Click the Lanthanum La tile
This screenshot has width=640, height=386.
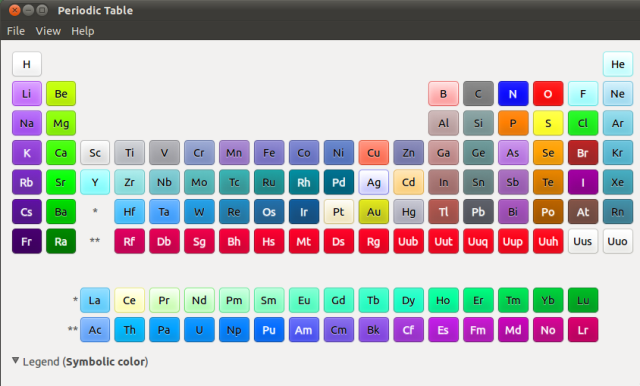tap(95, 300)
